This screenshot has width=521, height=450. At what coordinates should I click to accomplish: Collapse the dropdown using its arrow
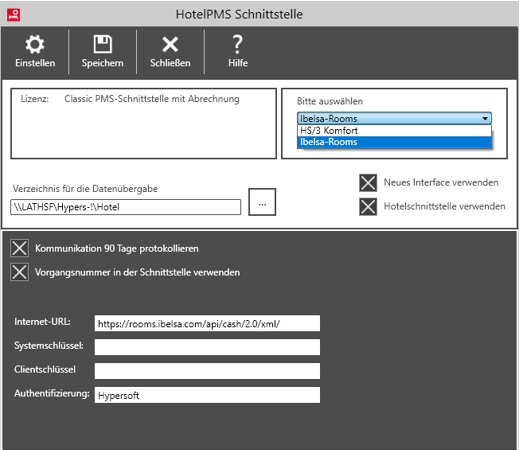[x=485, y=118]
